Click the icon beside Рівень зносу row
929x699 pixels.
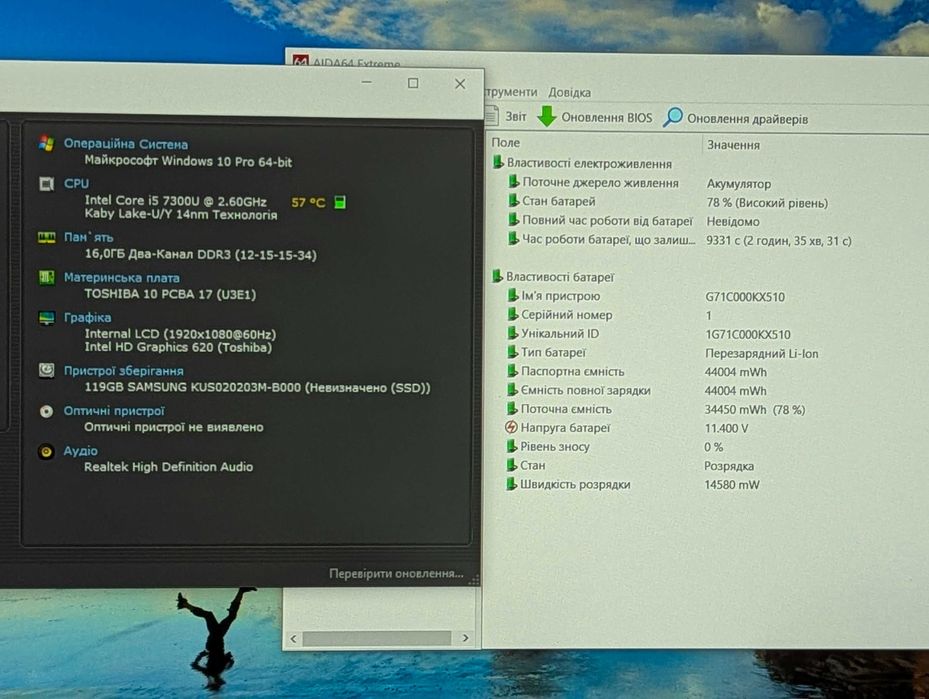[512, 446]
